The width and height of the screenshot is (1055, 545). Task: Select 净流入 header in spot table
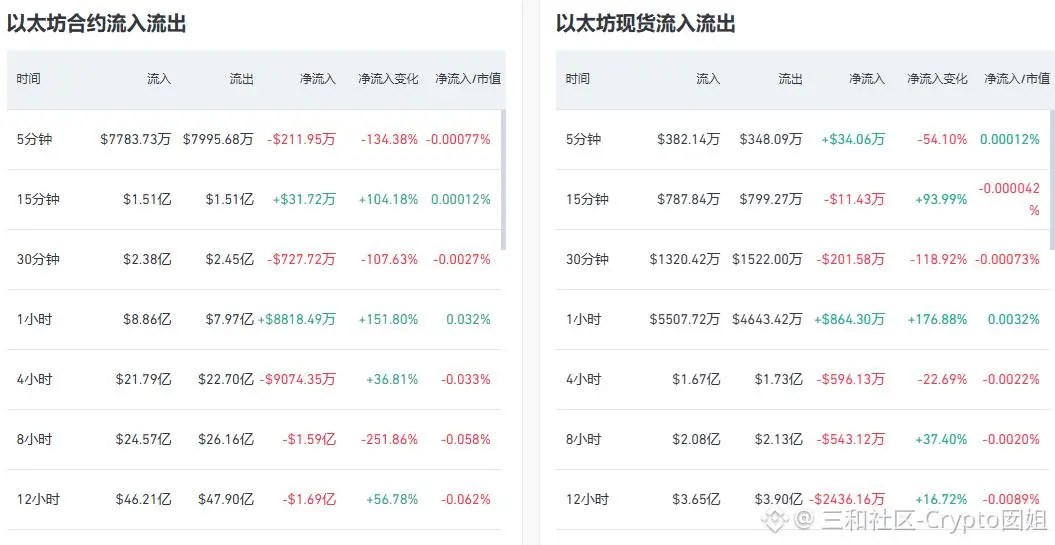867,79
